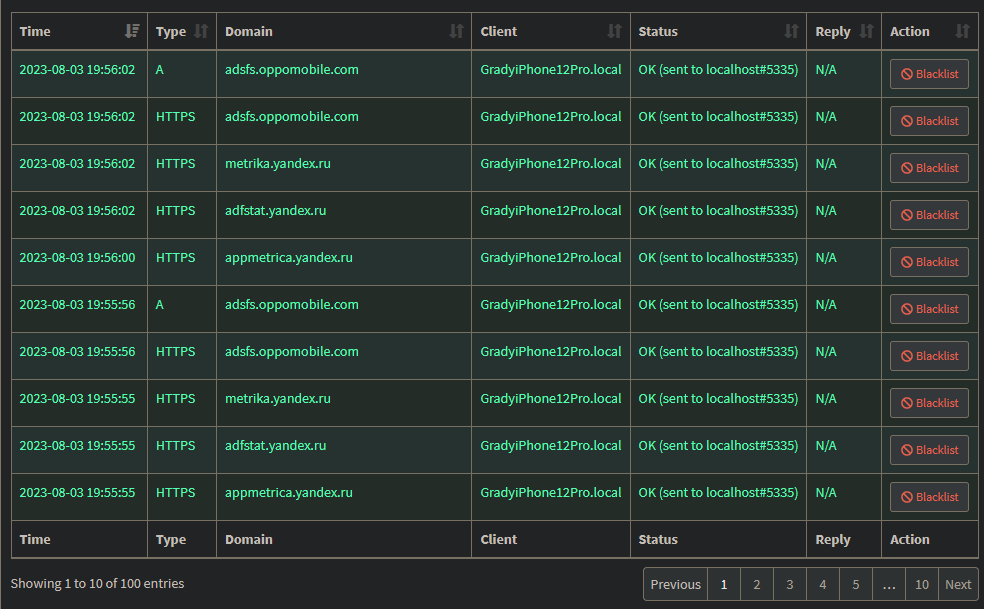
Task: Click metrika.yandex.ru domain at 19:55:55
Action: tap(277, 399)
